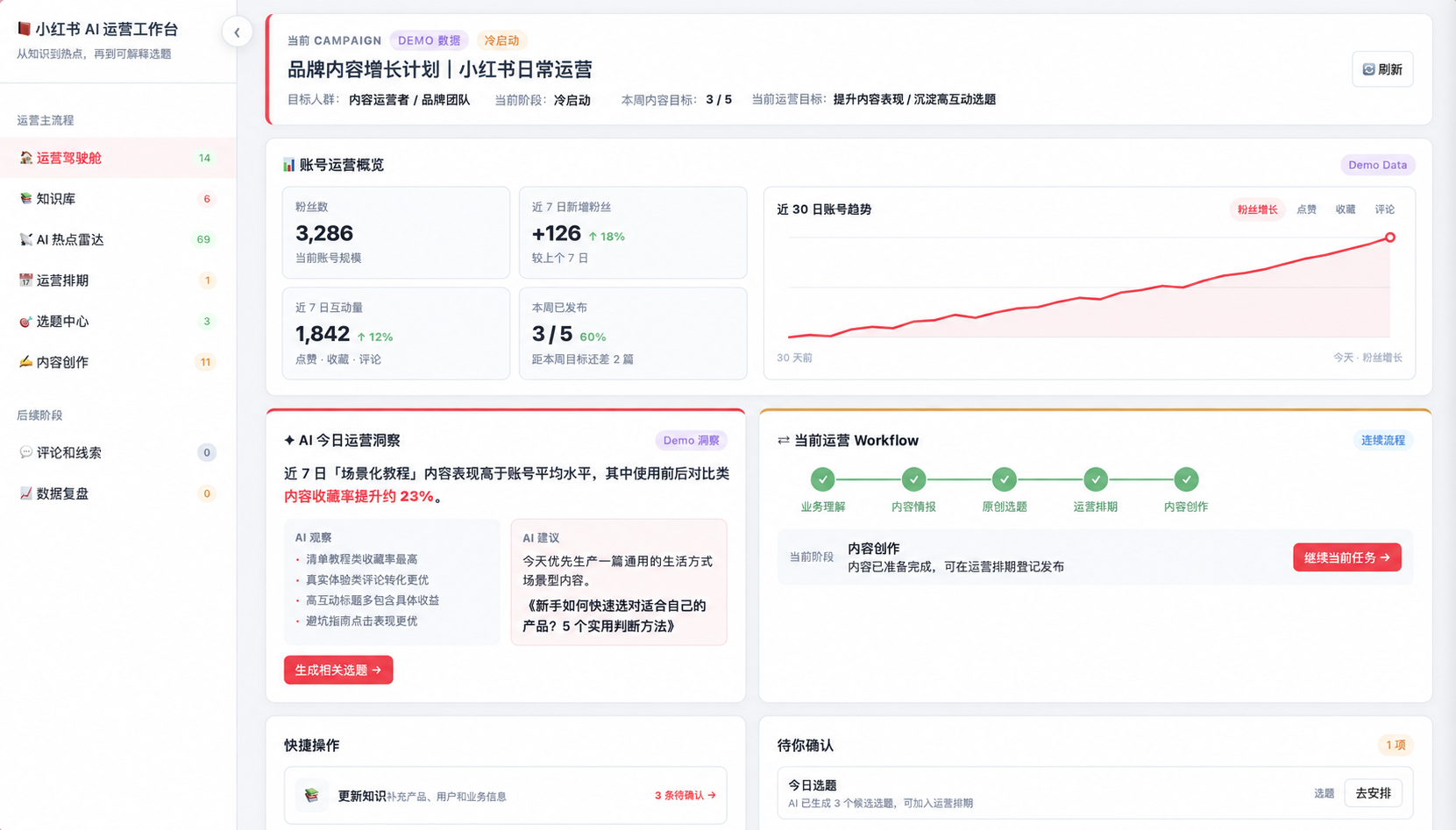
Task: Click the DEMO 数据 tag
Action: 429,40
